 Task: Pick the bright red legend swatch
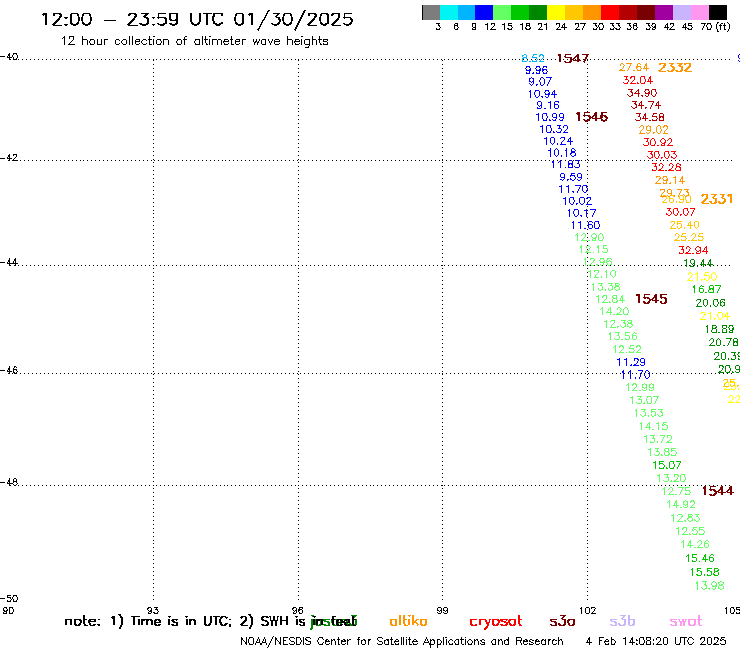coord(610,12)
